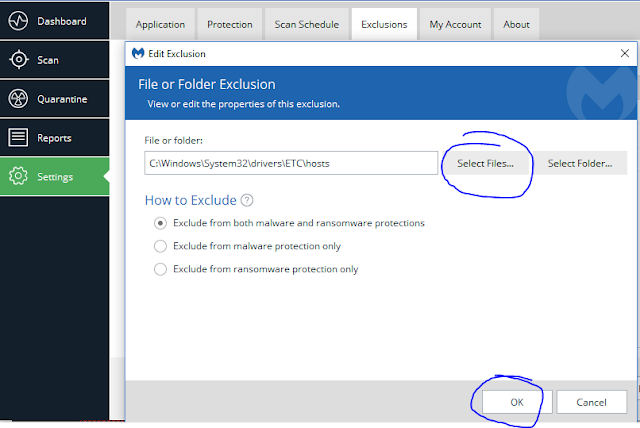Image resolution: width=640 pixels, height=428 pixels.
Task: Click the Select Files... button
Action: 485,163
